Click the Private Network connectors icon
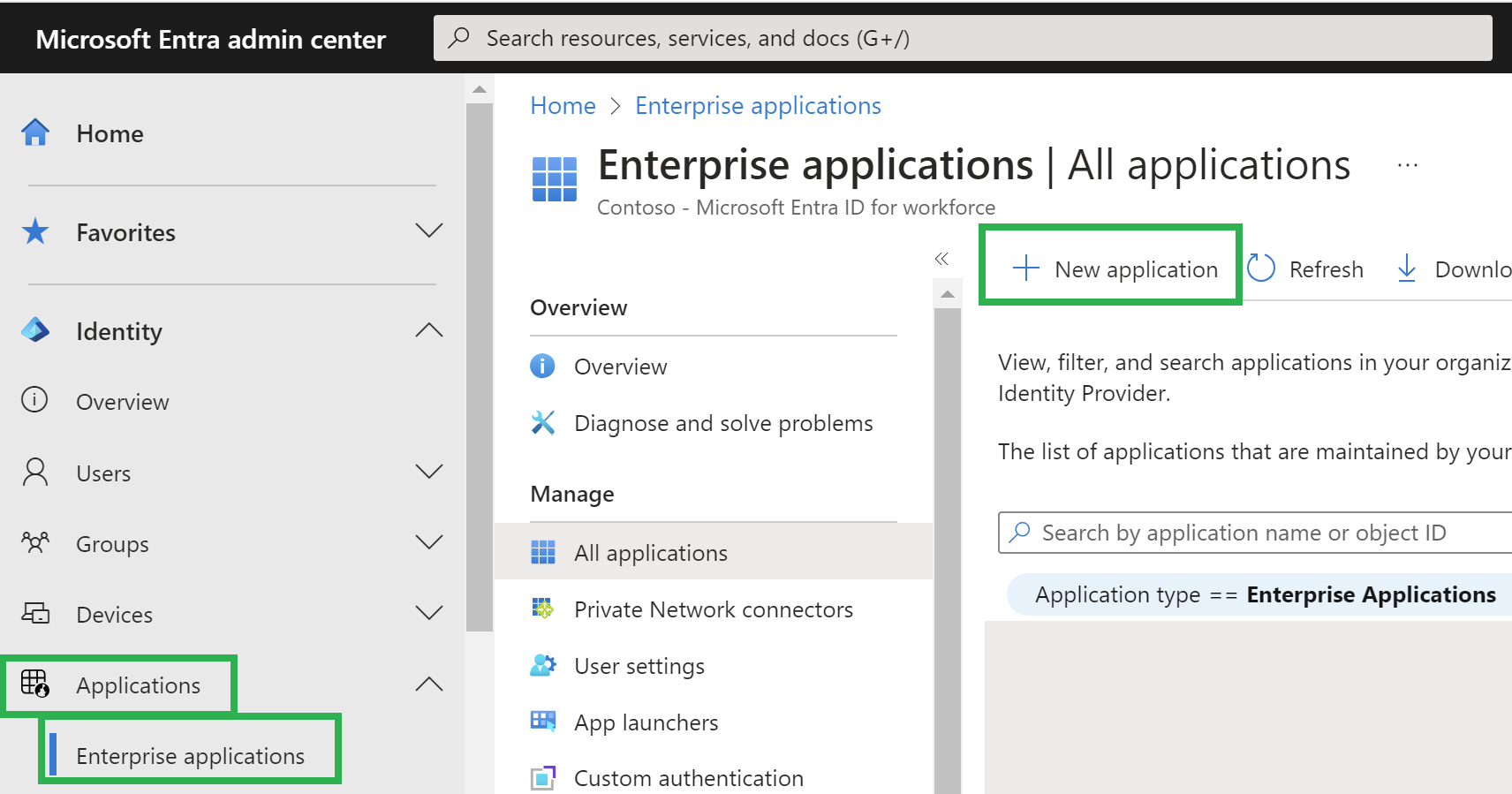Viewport: 1512px width, 794px height. tap(542, 609)
